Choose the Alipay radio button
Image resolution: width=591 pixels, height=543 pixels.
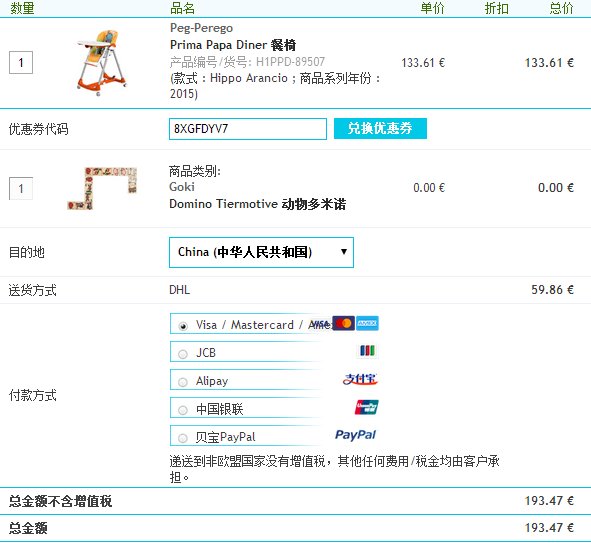click(x=183, y=382)
